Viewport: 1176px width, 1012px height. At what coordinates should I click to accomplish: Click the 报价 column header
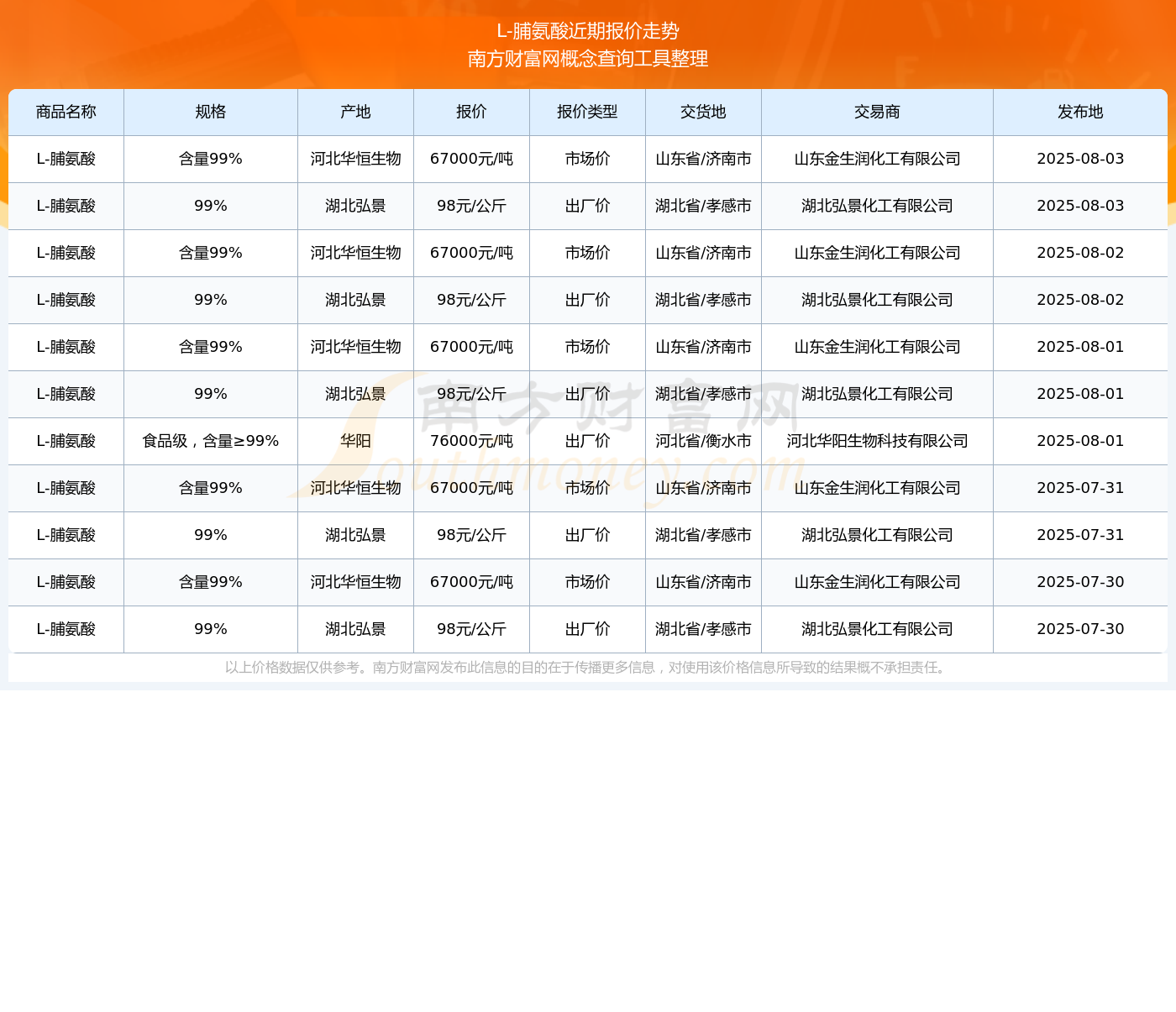(471, 112)
